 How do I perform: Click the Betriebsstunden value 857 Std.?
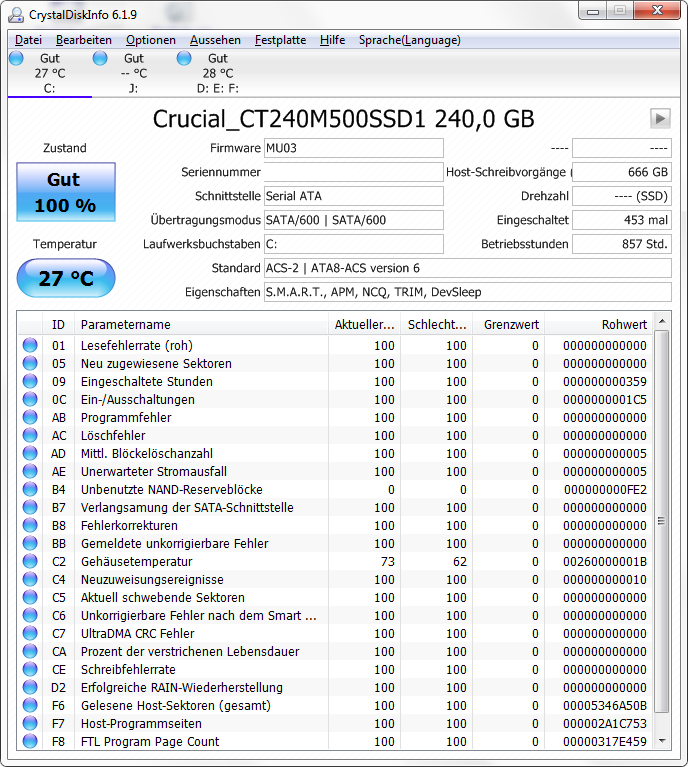622,244
